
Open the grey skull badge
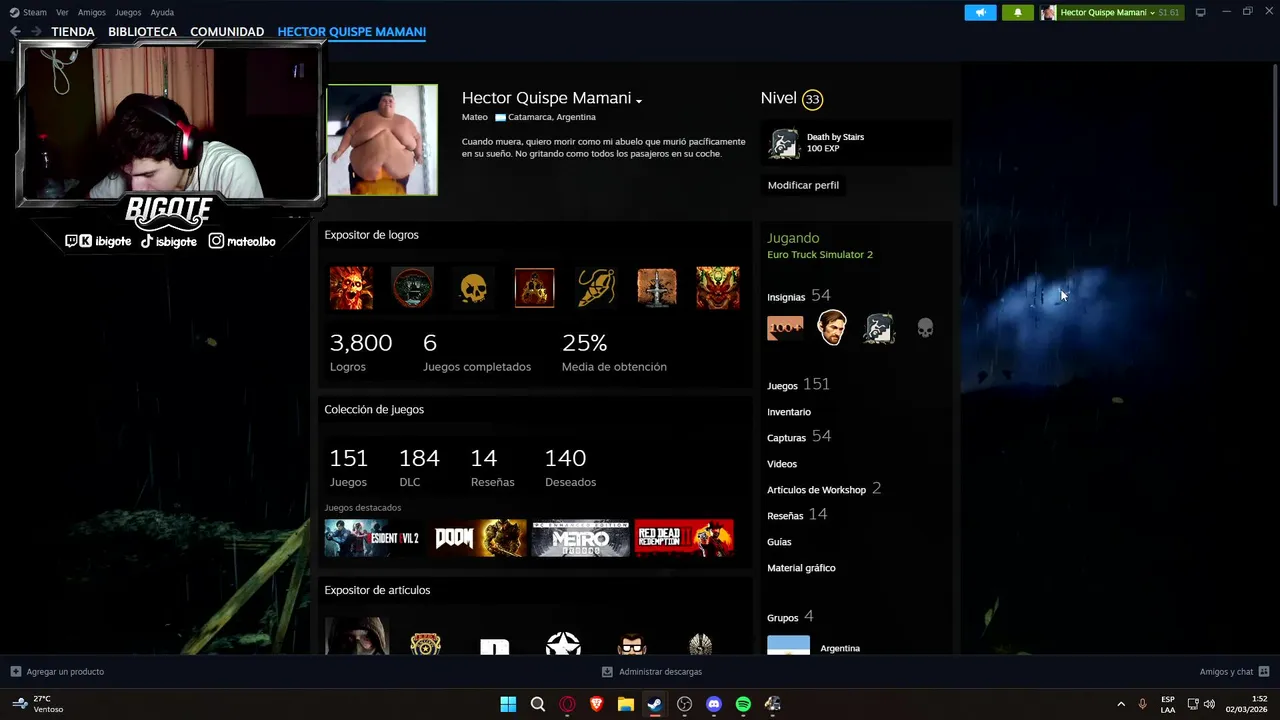(x=925, y=328)
